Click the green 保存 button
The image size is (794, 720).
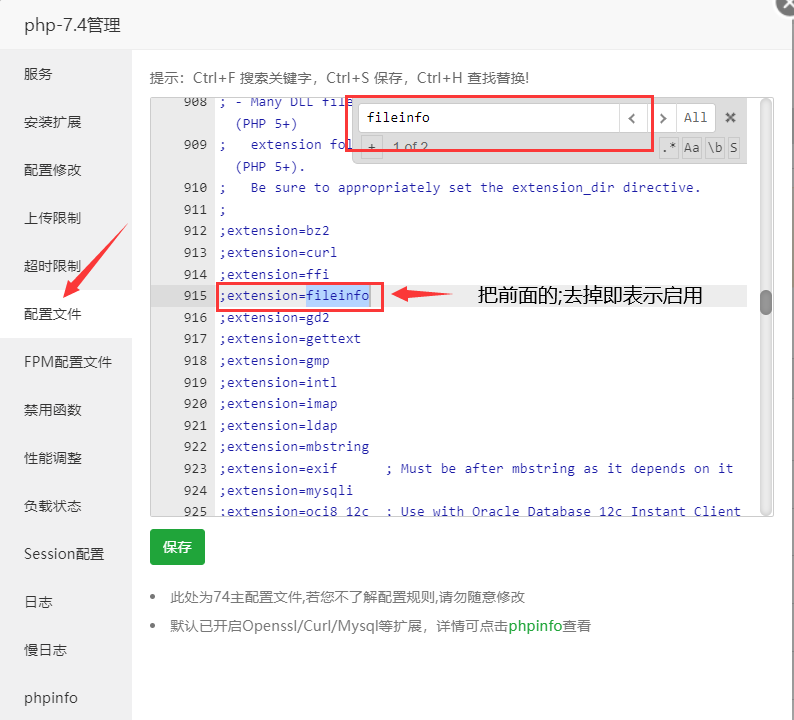tap(177, 547)
